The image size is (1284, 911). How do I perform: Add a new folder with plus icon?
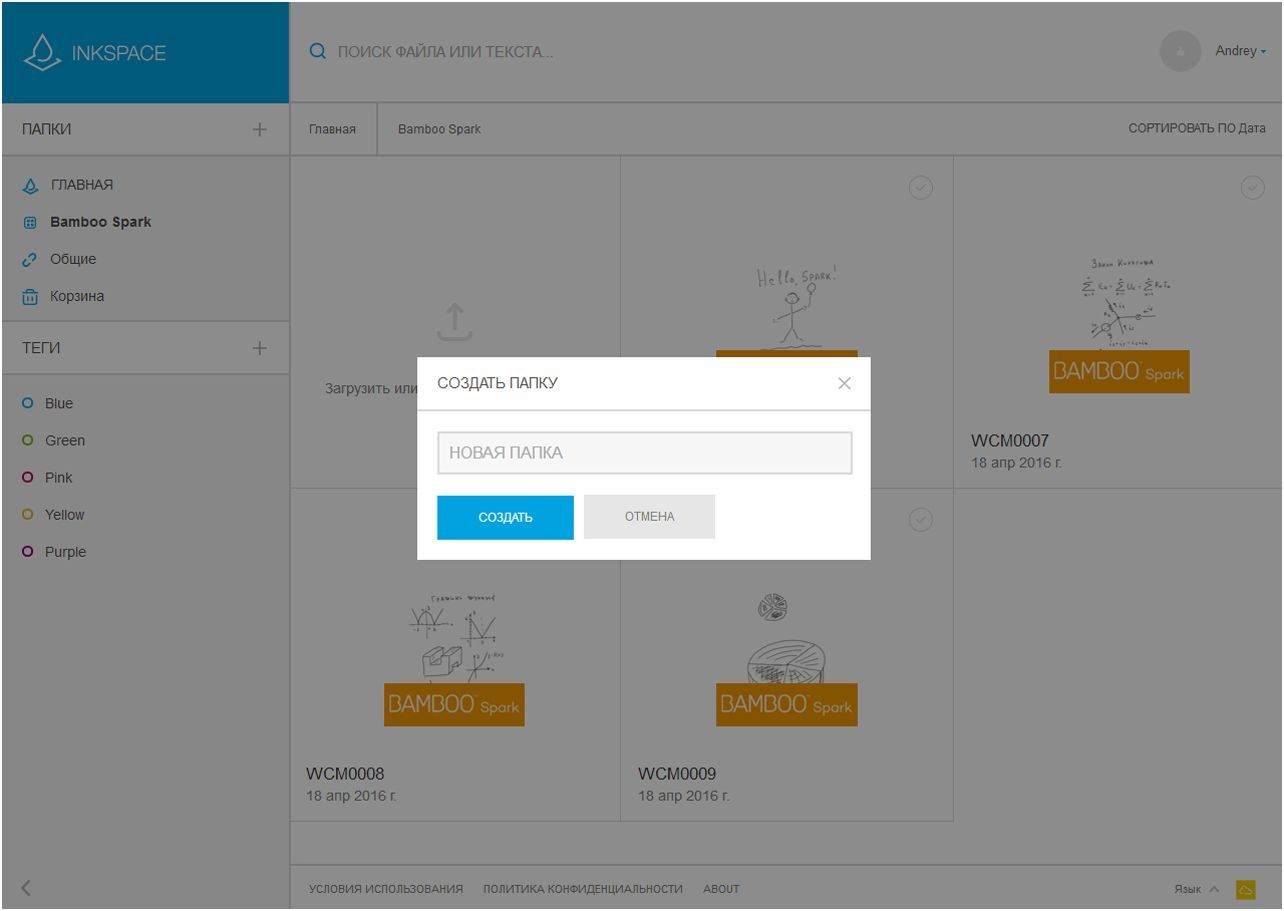[260, 129]
